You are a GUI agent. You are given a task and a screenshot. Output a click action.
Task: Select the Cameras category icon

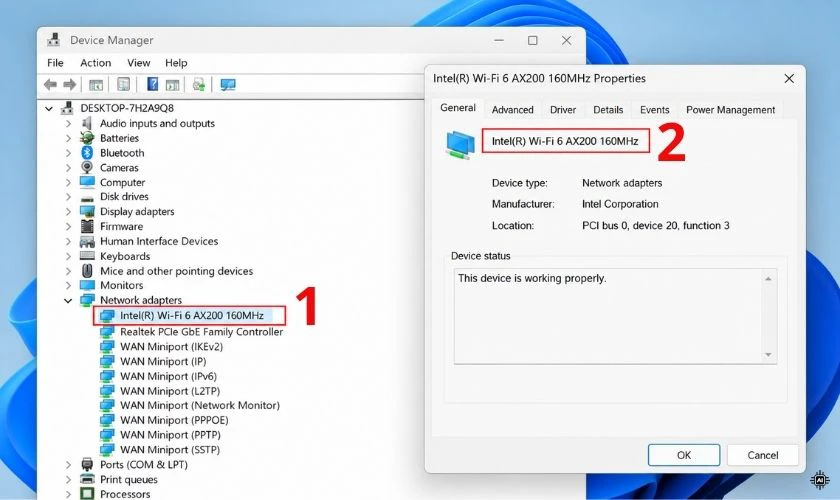tap(87, 167)
